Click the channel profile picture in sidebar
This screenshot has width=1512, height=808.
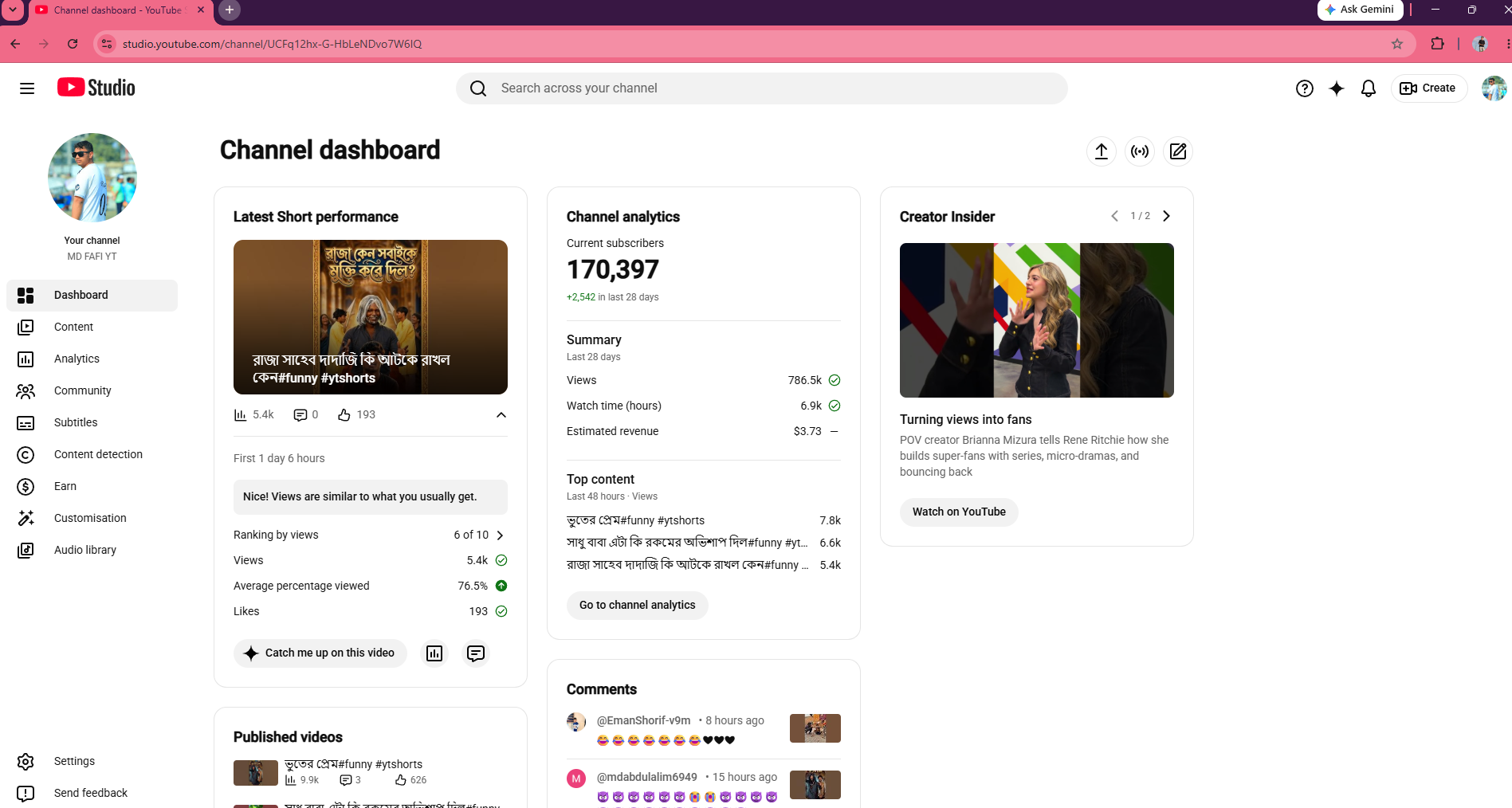(x=92, y=178)
